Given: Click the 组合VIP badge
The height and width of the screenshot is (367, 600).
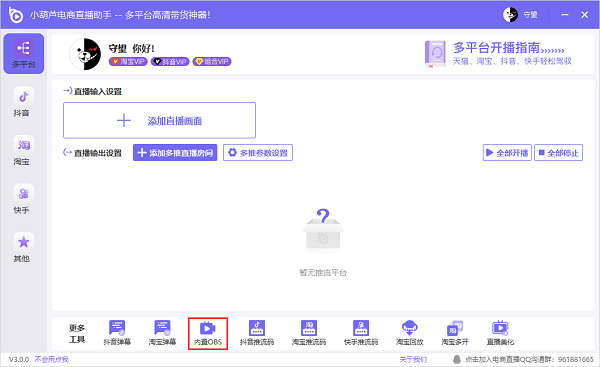Looking at the screenshot, I should [212, 62].
